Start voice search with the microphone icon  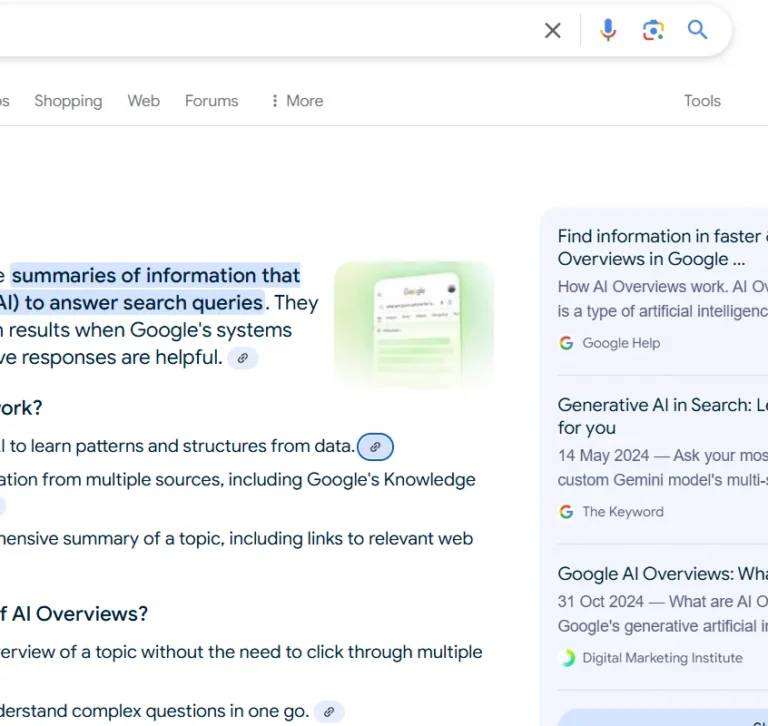point(608,30)
